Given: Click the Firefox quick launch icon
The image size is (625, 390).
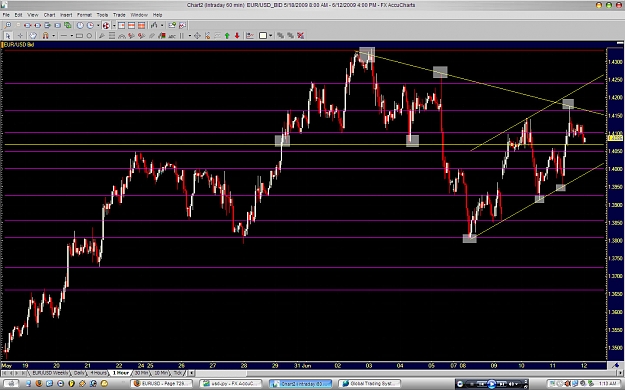Looking at the screenshot, I should tap(39, 384).
